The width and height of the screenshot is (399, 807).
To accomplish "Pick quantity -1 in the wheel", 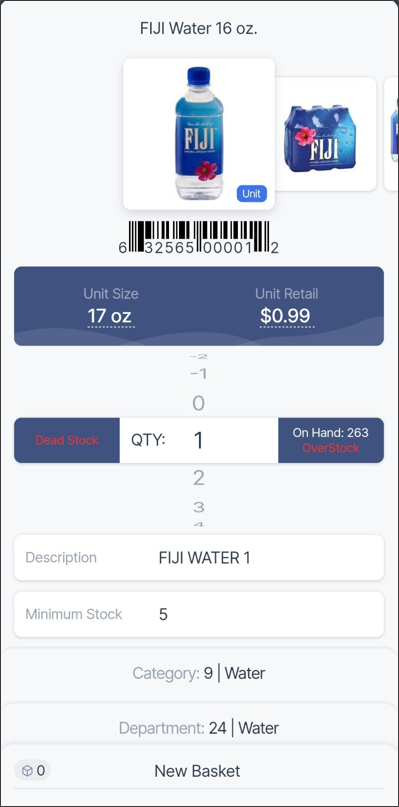I will pos(199,374).
